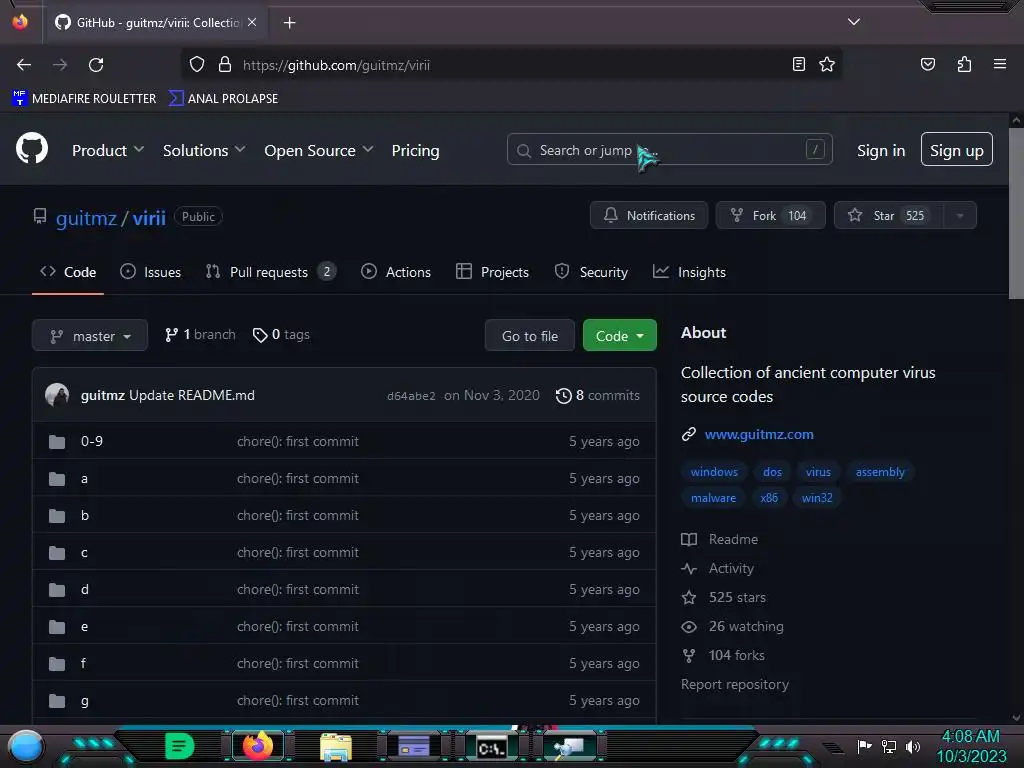Open the guitmz avatar in commit row
1024x768 pixels.
coord(57,395)
